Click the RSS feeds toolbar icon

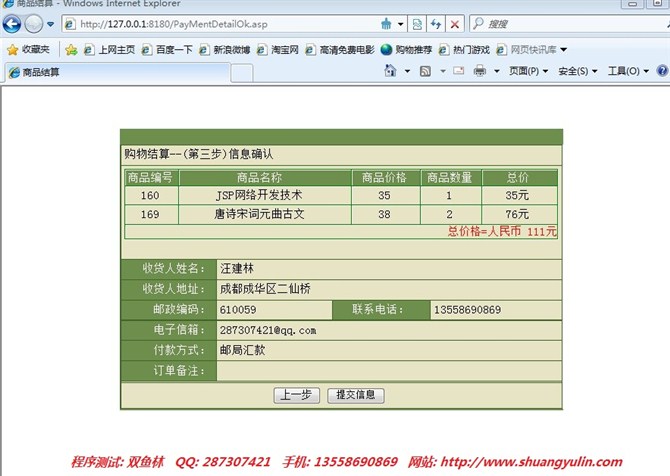point(426,71)
